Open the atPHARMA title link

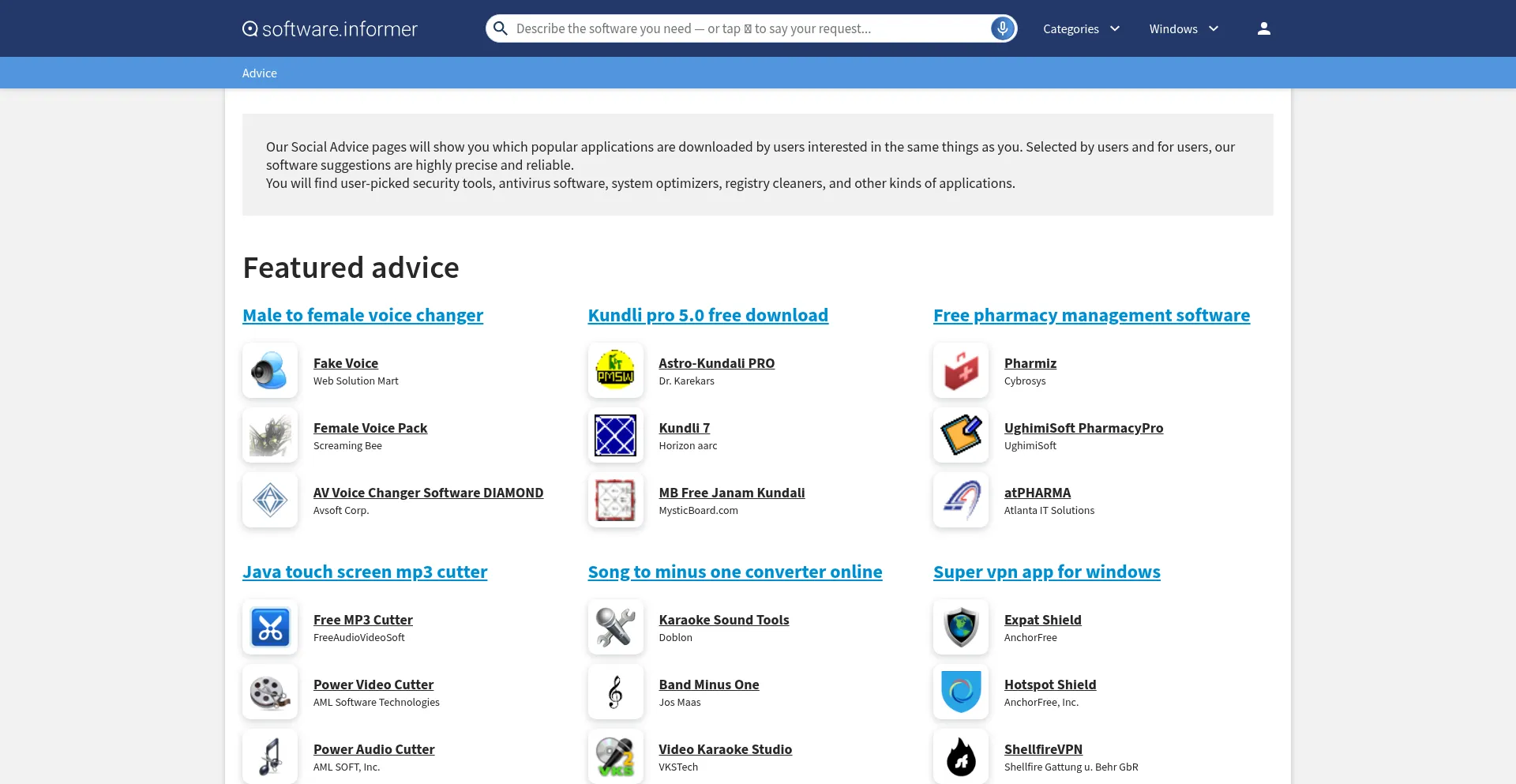1038,493
